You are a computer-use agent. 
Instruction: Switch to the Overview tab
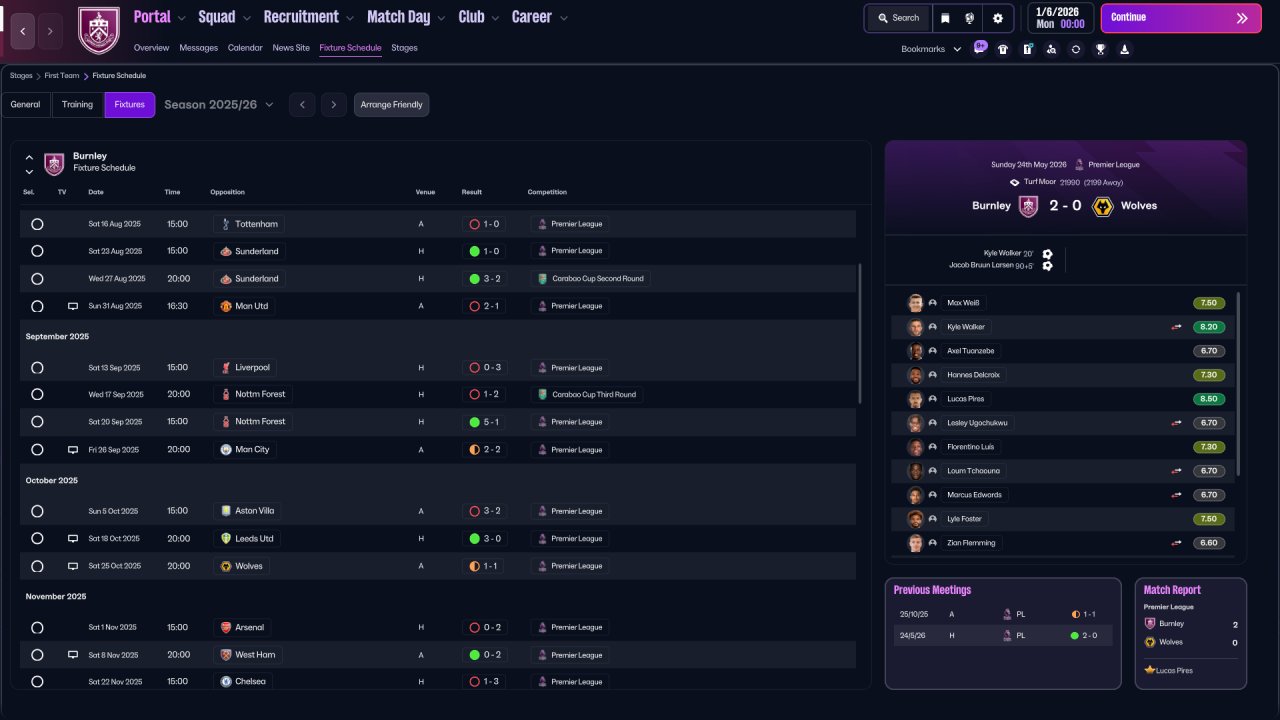point(152,48)
